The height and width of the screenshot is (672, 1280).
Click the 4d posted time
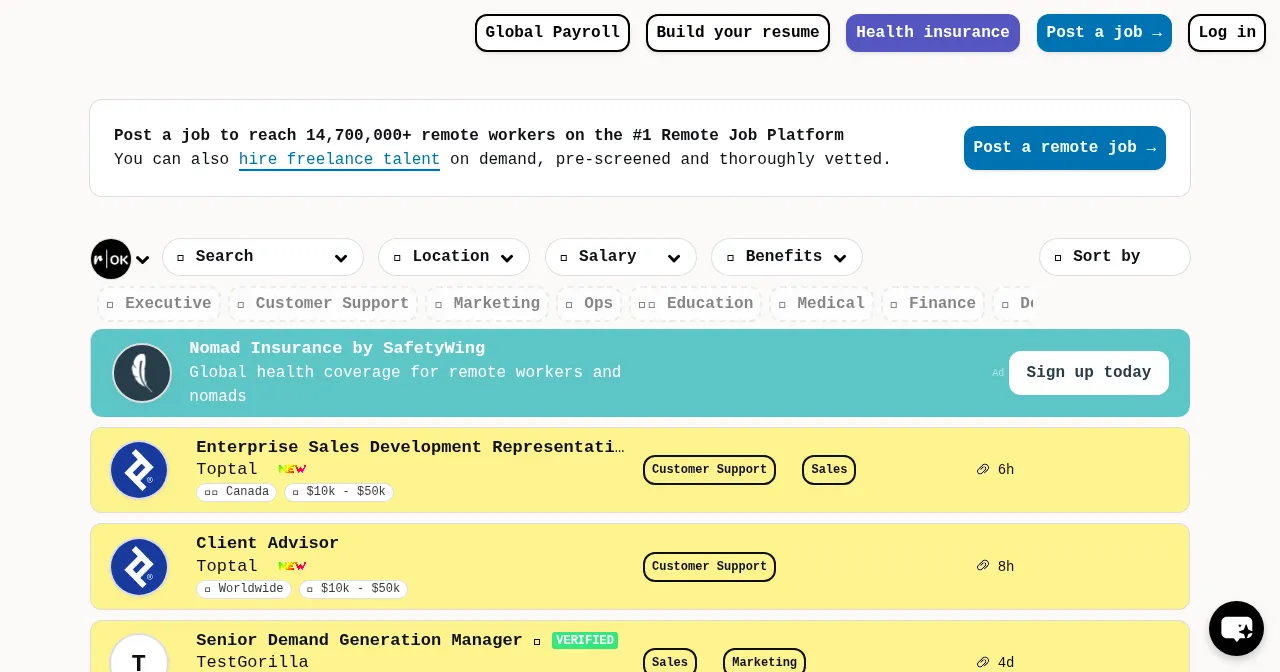tap(1006, 663)
